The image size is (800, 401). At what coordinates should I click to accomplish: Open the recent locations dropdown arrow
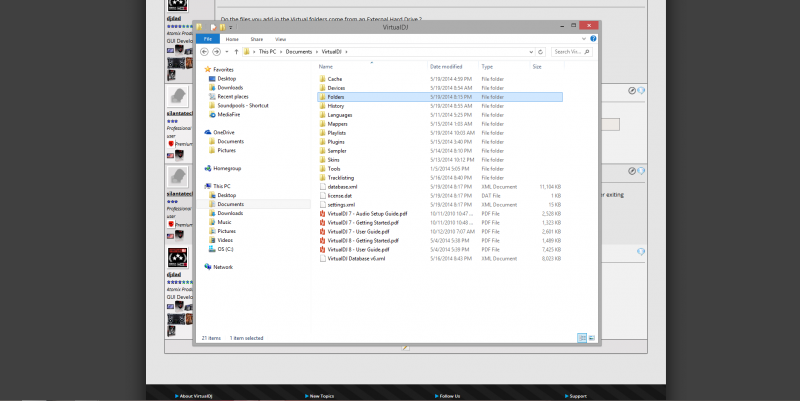click(227, 52)
